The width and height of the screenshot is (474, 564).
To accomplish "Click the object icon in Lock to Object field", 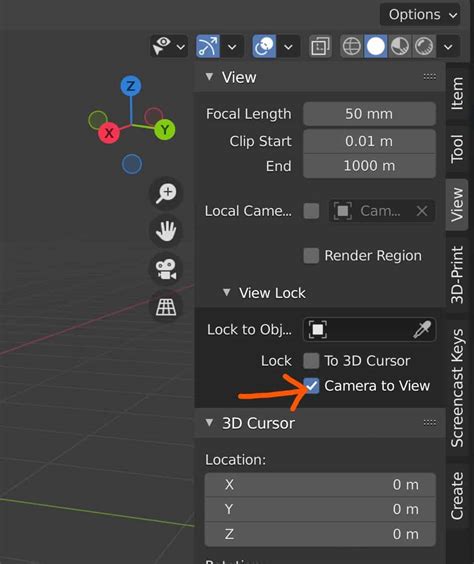I will pyautogui.click(x=318, y=329).
